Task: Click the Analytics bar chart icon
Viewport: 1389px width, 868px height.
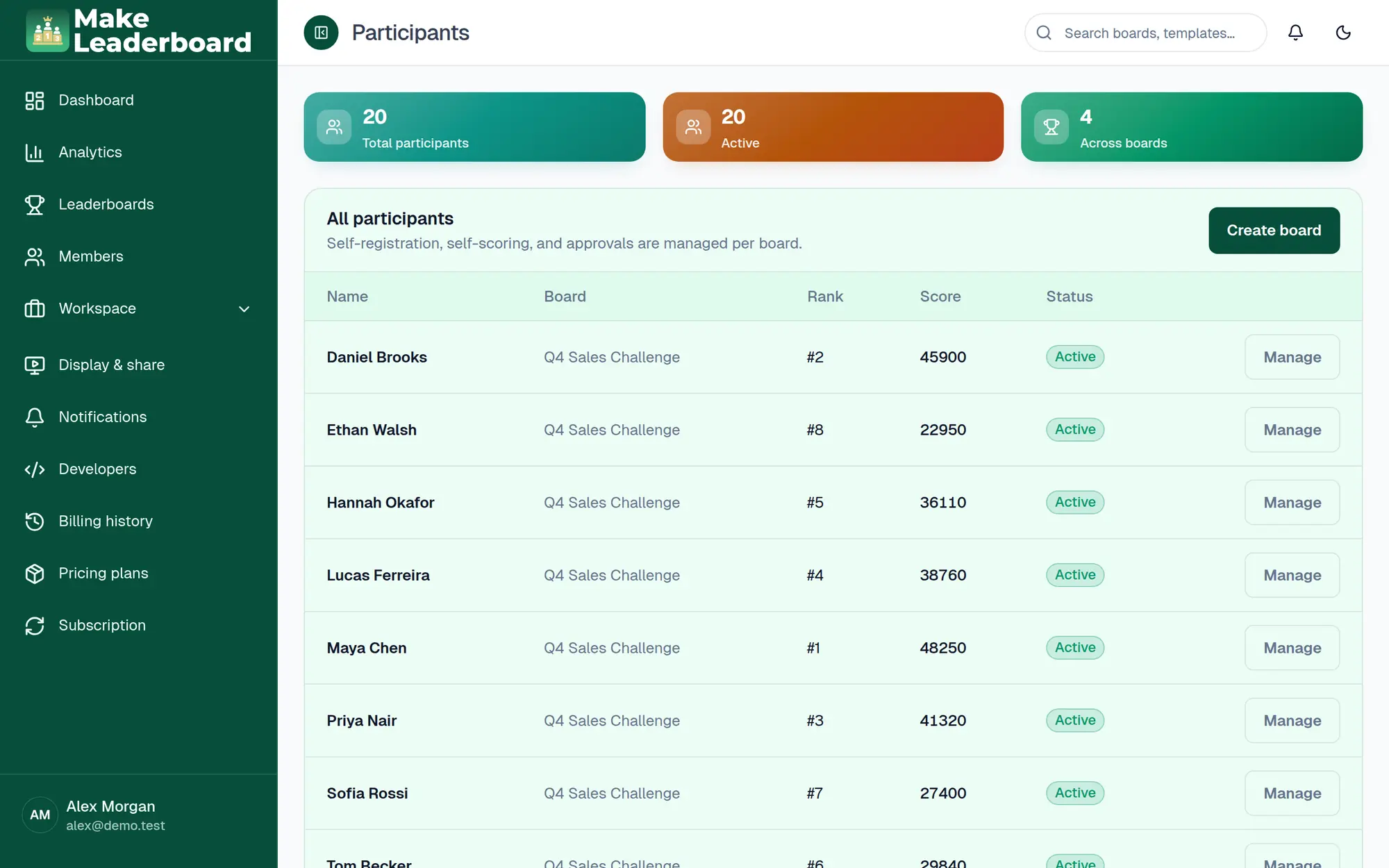Action: coord(34,153)
